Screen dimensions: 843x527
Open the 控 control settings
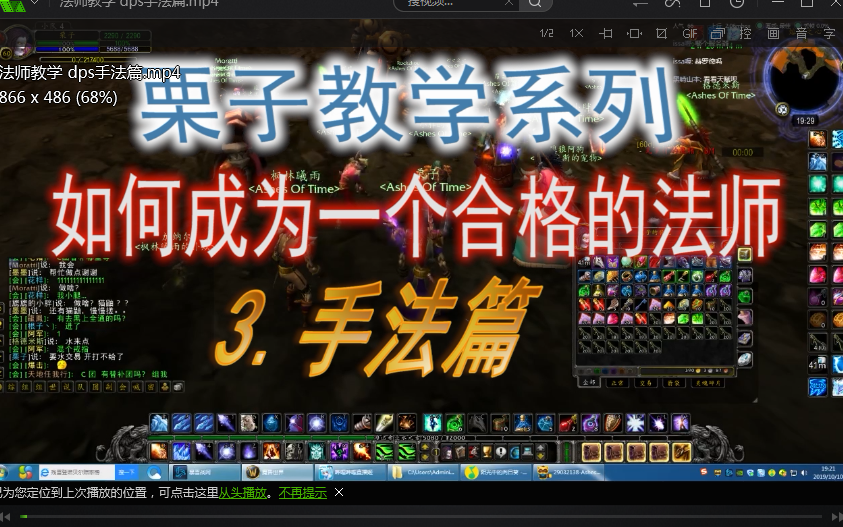[745, 33]
